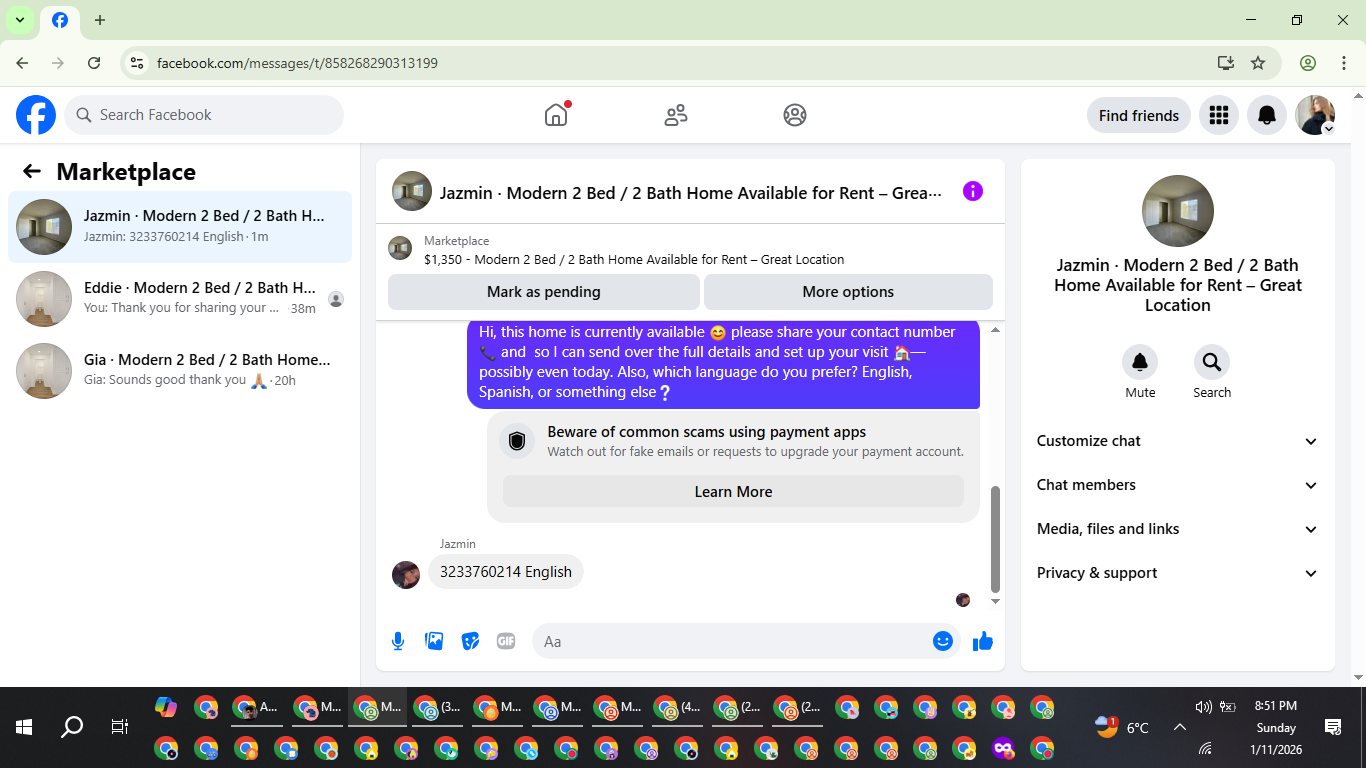Open conversation information purple icon
This screenshot has width=1366, height=768.
[x=973, y=191]
